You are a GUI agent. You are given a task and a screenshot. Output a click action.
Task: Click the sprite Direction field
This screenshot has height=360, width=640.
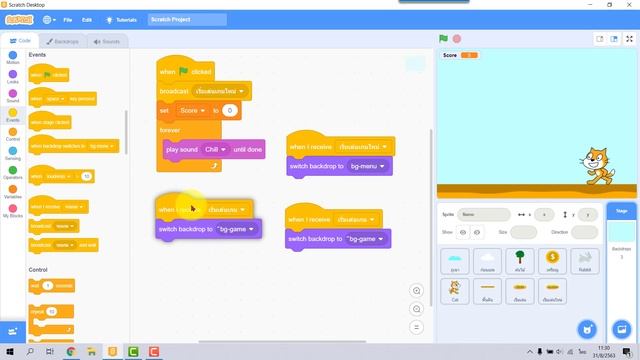point(584,232)
